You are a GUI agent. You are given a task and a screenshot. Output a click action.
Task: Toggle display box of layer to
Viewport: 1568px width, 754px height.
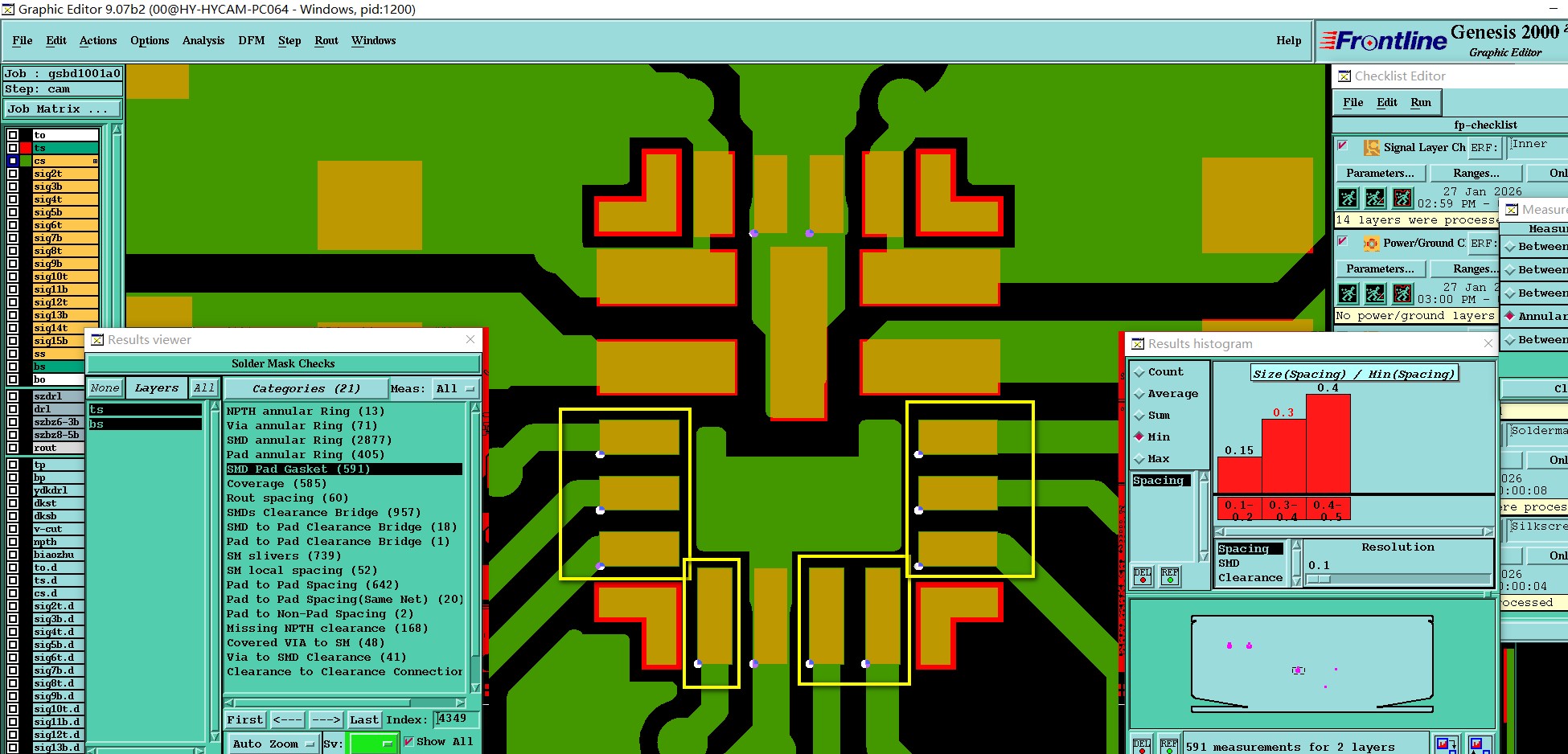coord(13,135)
